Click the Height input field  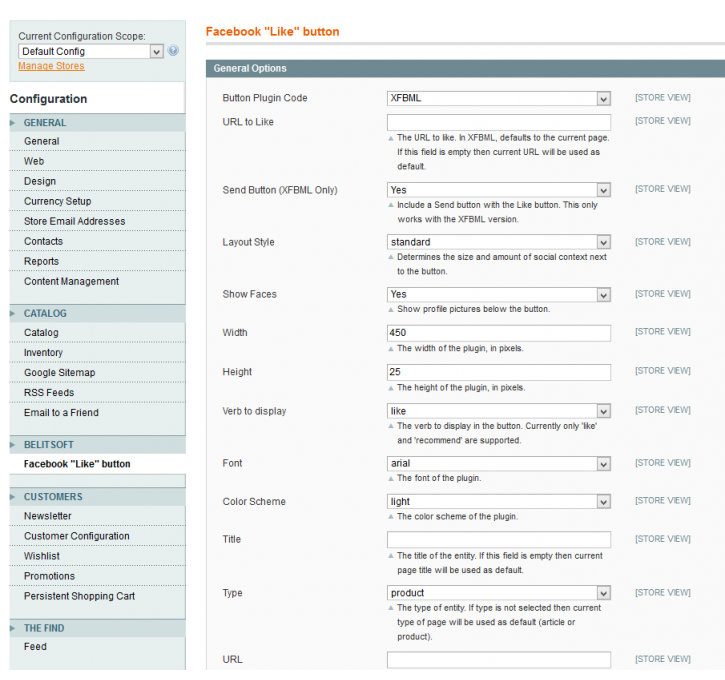[x=498, y=372]
